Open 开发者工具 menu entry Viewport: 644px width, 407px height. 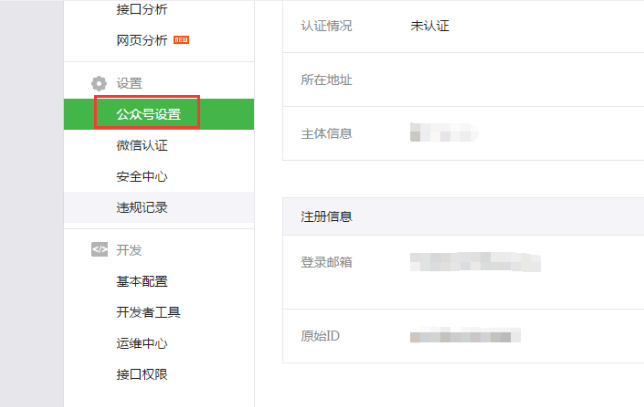click(148, 312)
